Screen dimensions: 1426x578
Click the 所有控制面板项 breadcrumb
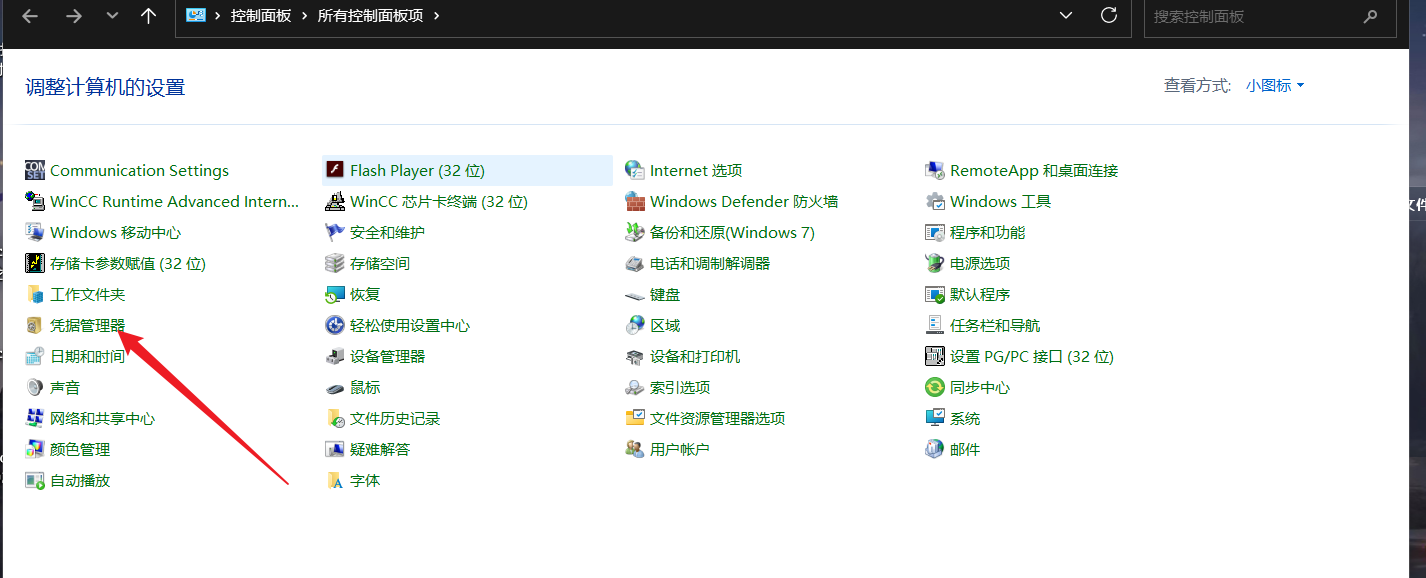(x=371, y=16)
